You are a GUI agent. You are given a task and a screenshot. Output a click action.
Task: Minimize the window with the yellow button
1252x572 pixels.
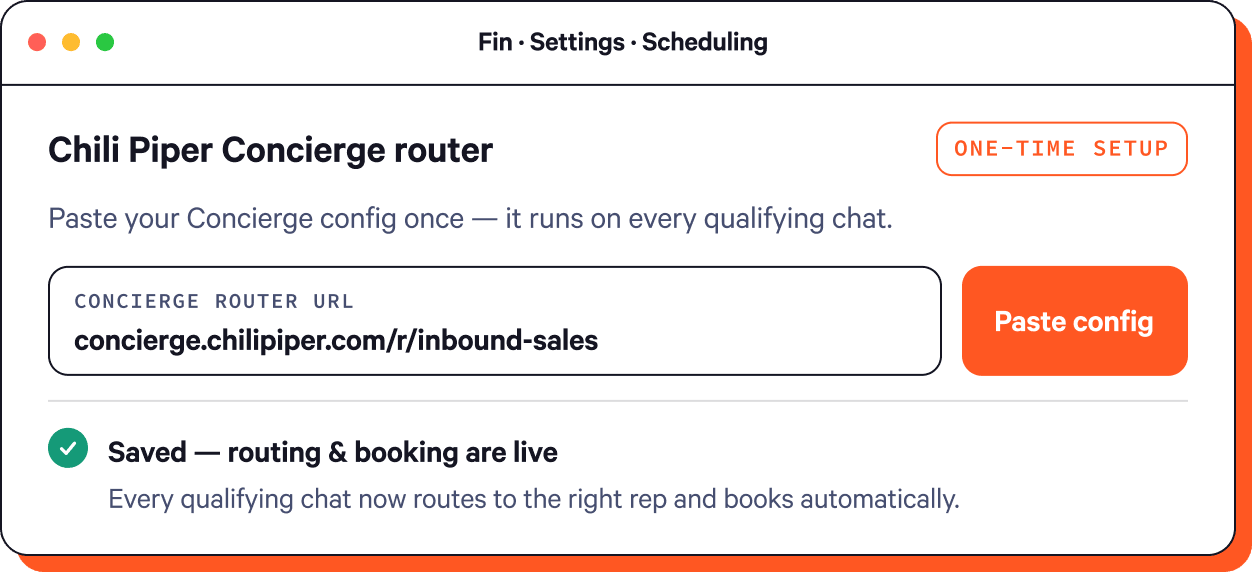coord(71,42)
